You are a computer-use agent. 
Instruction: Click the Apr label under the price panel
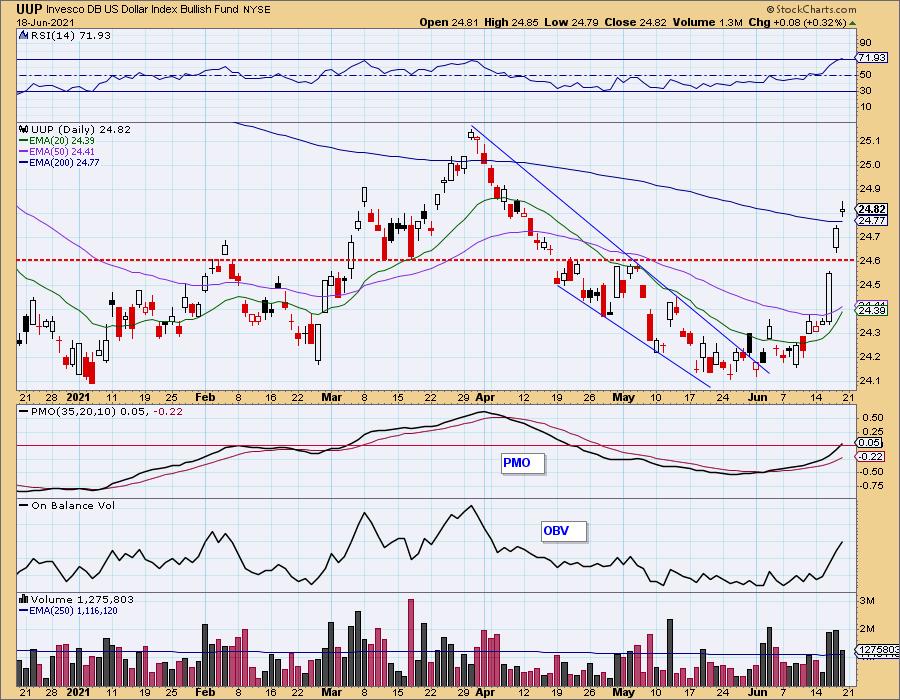(x=485, y=397)
